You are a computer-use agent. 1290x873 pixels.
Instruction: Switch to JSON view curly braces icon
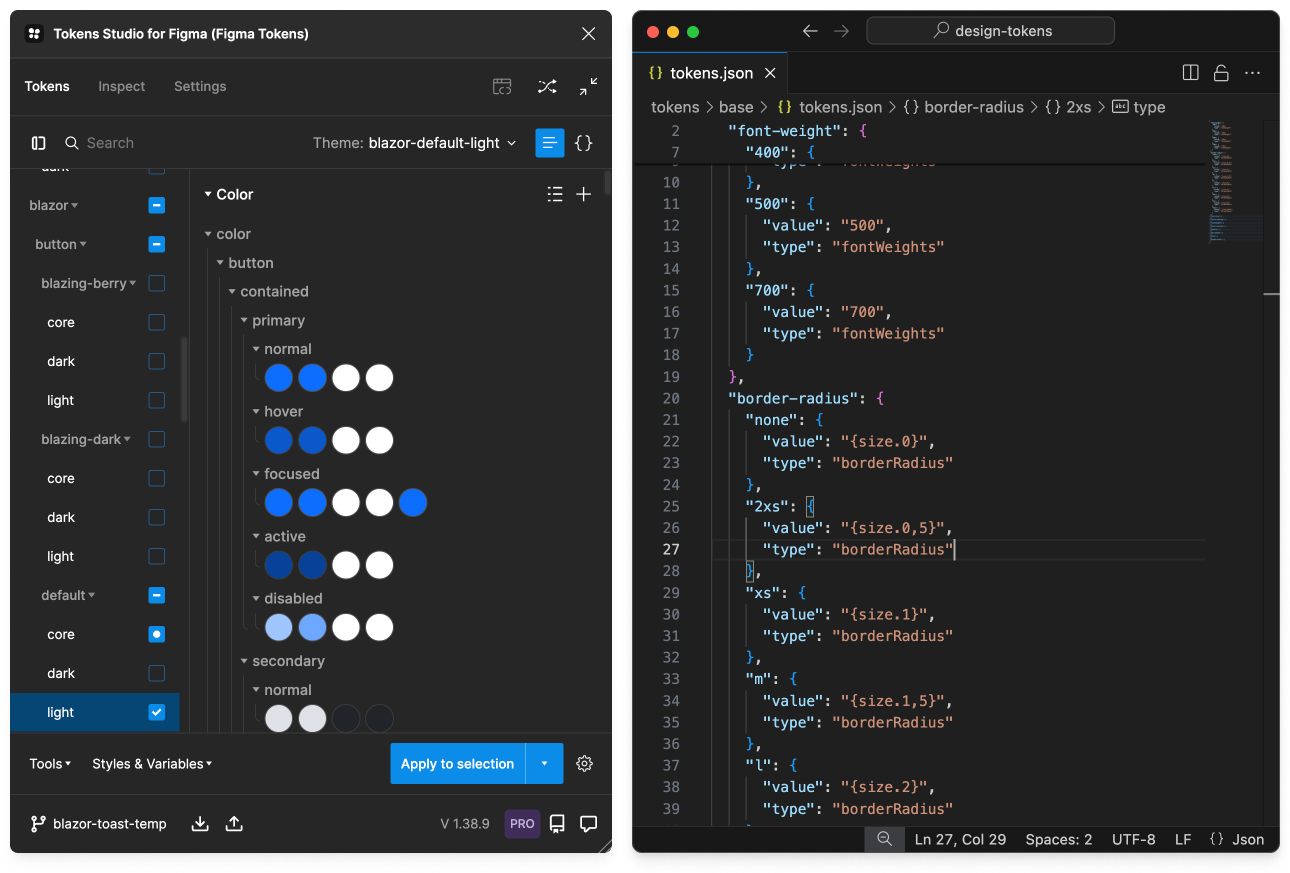click(x=584, y=143)
